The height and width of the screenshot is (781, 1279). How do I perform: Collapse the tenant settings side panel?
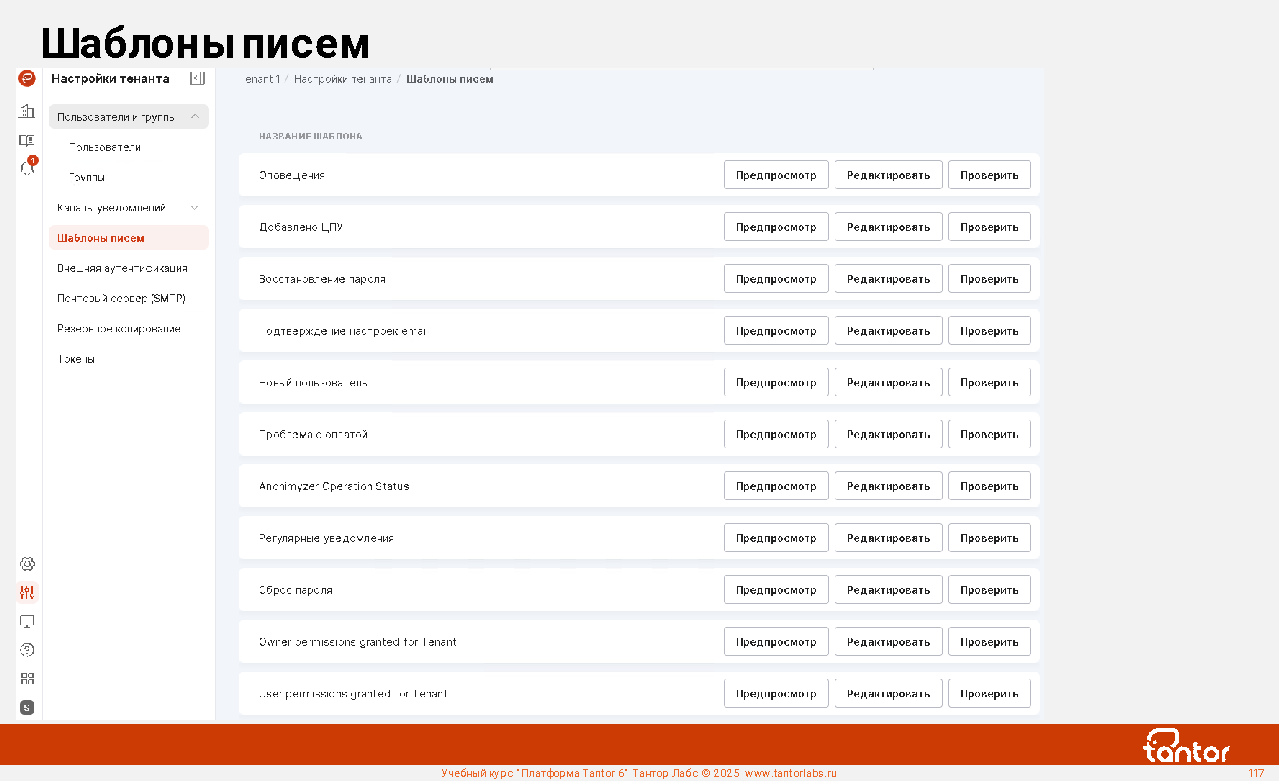pos(197,78)
